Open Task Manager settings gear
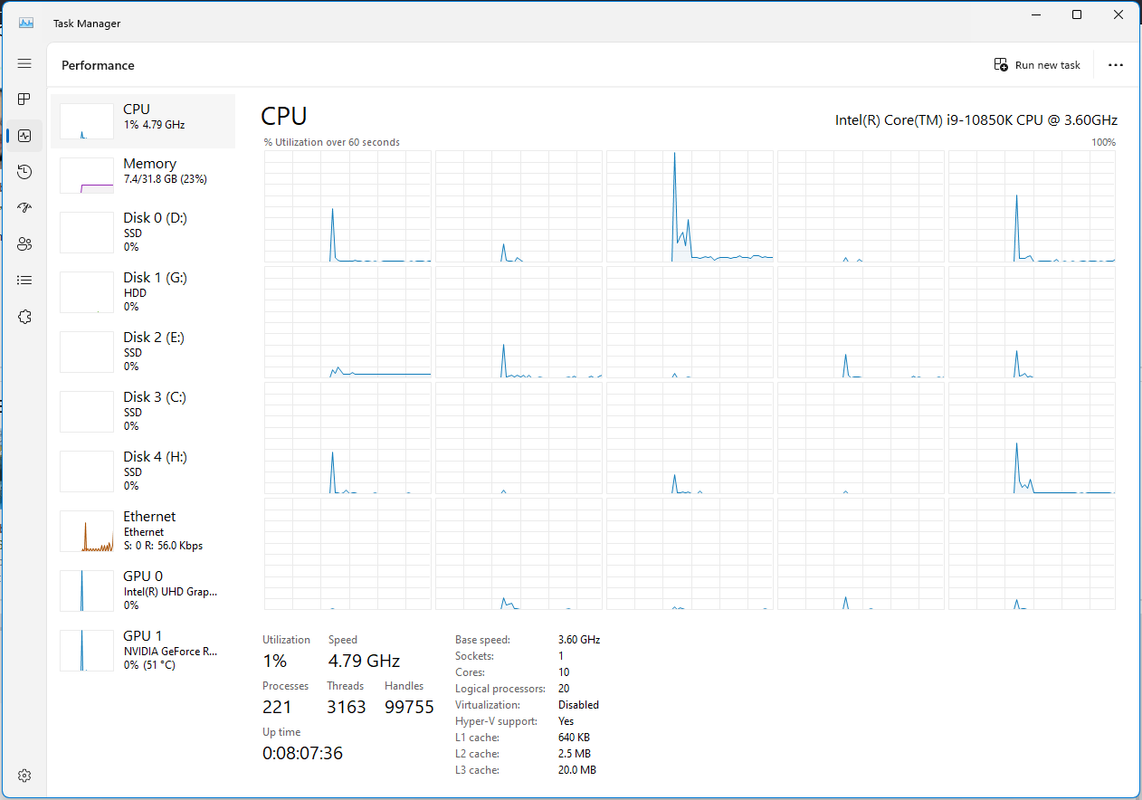The width and height of the screenshot is (1142, 800). pos(24,775)
